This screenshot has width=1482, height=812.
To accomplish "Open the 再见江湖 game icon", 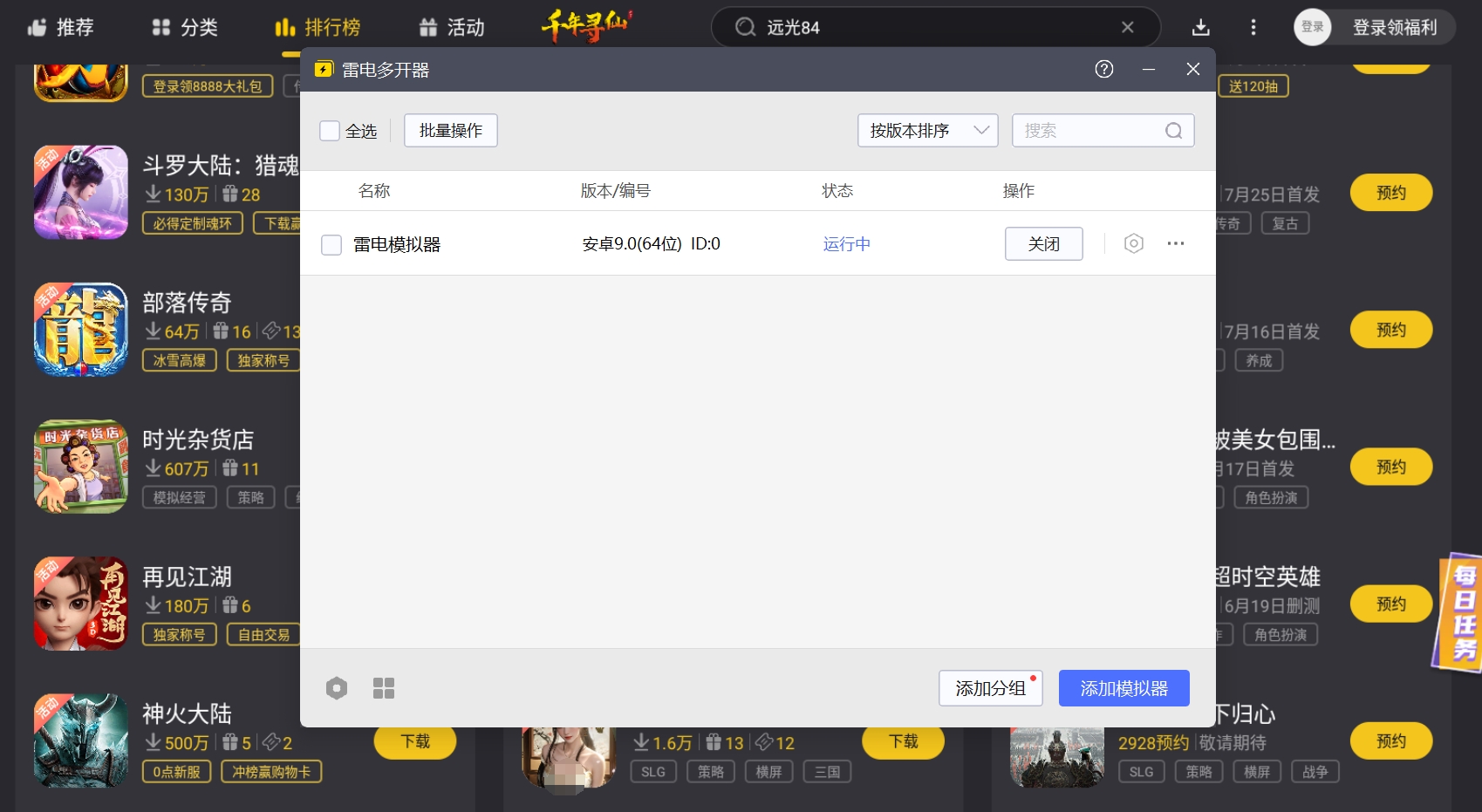I will tap(81, 604).
